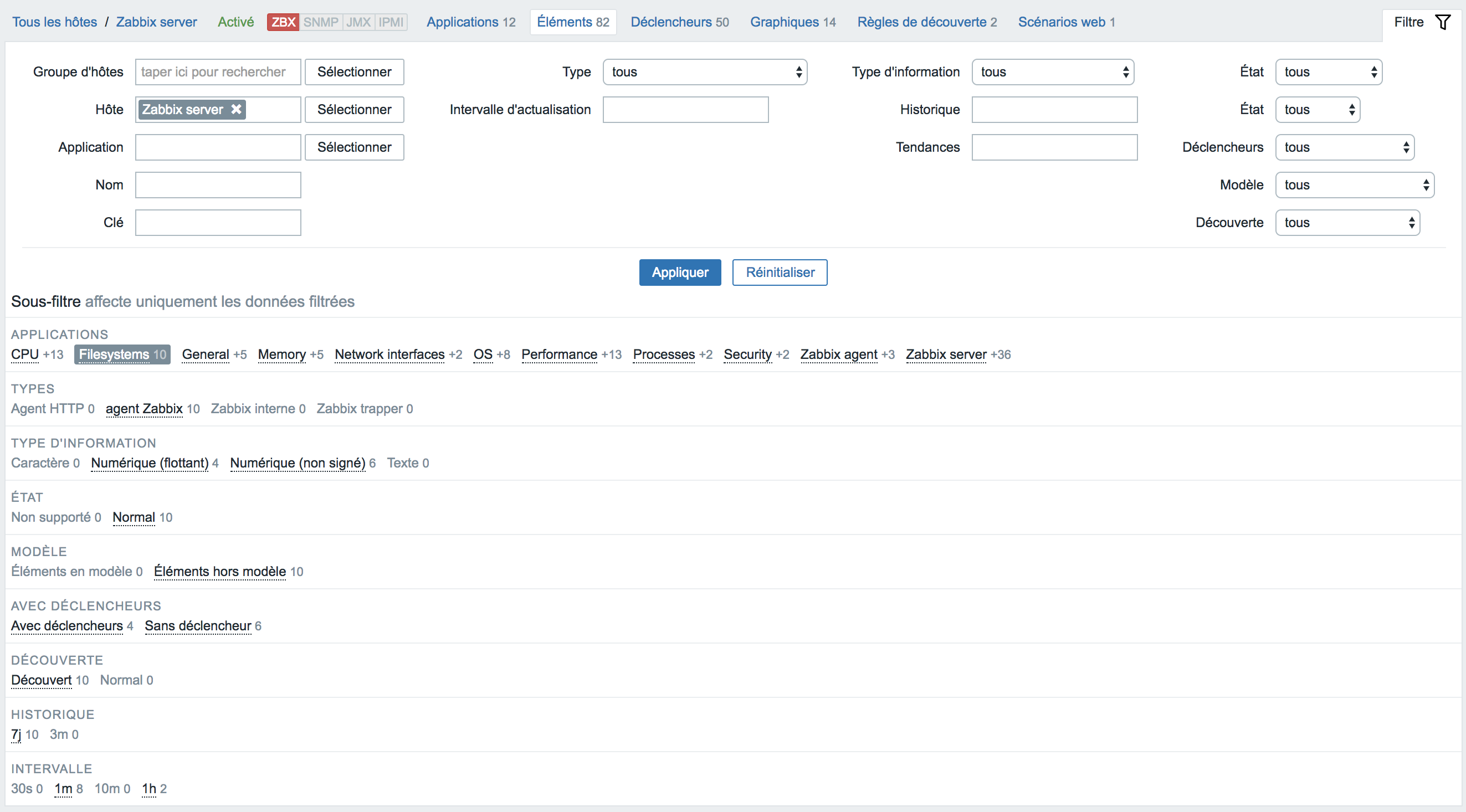The image size is (1466, 812).
Task: Open Scénarios web 1 tab
Action: 1066,22
